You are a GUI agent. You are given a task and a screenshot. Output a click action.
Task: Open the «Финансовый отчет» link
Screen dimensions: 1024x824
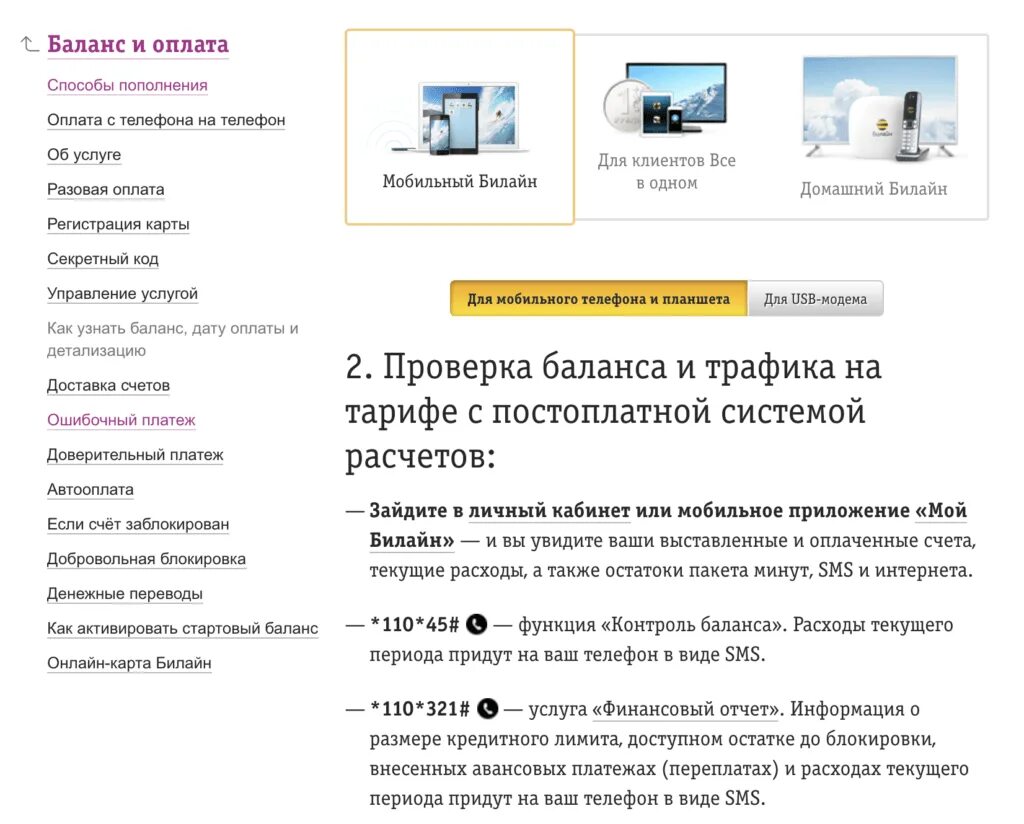[686, 709]
